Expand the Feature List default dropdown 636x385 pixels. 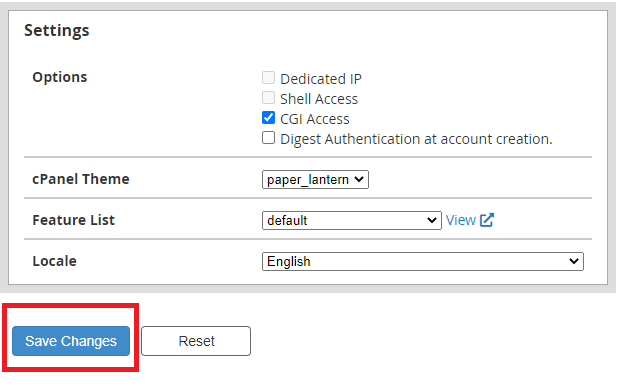pyautogui.click(x=352, y=220)
